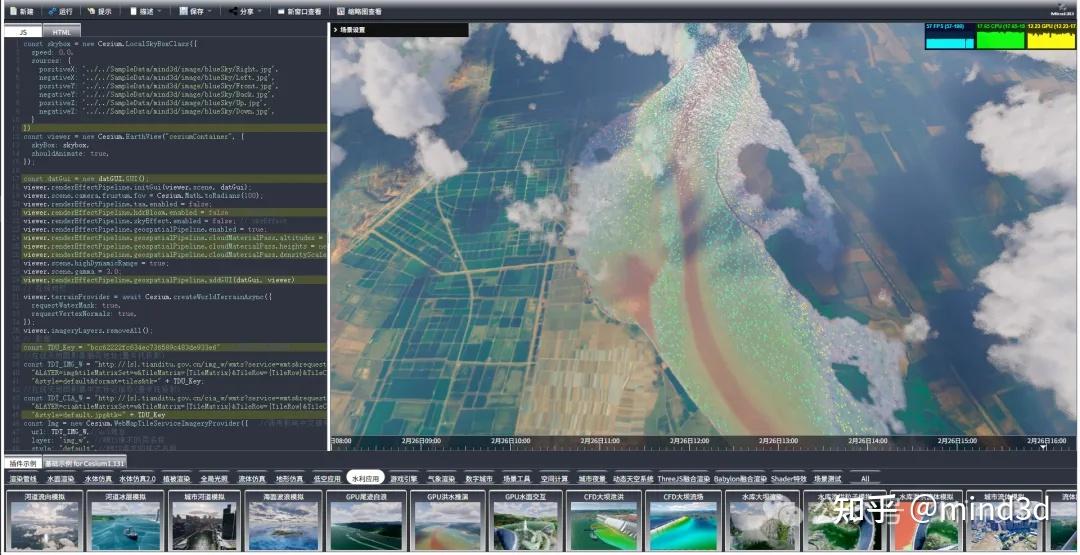Viewport: 1080px width, 555px height.
Task: Select the Shader特效 category button
Action: (x=789, y=479)
